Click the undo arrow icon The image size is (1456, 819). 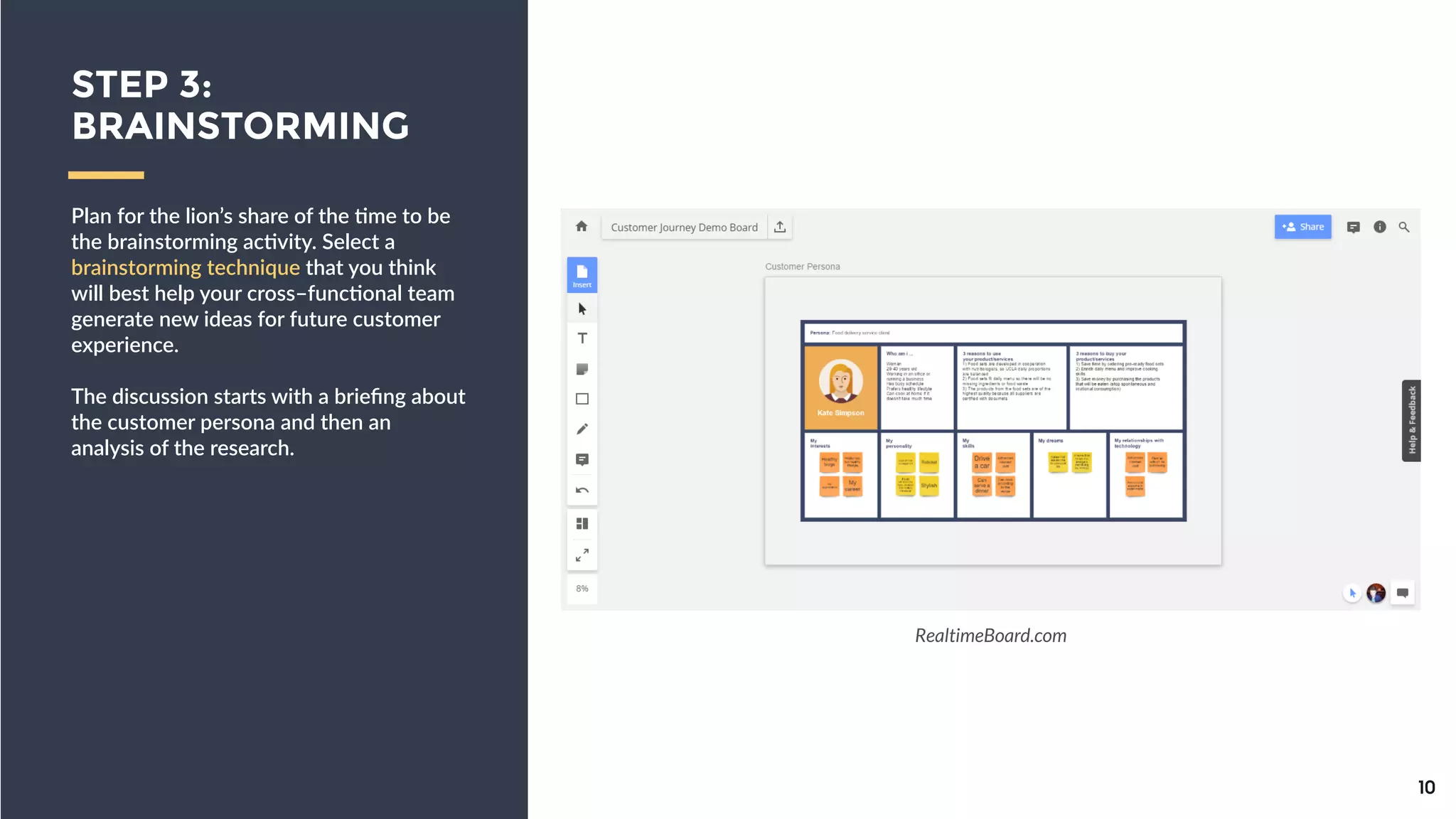pos(582,491)
